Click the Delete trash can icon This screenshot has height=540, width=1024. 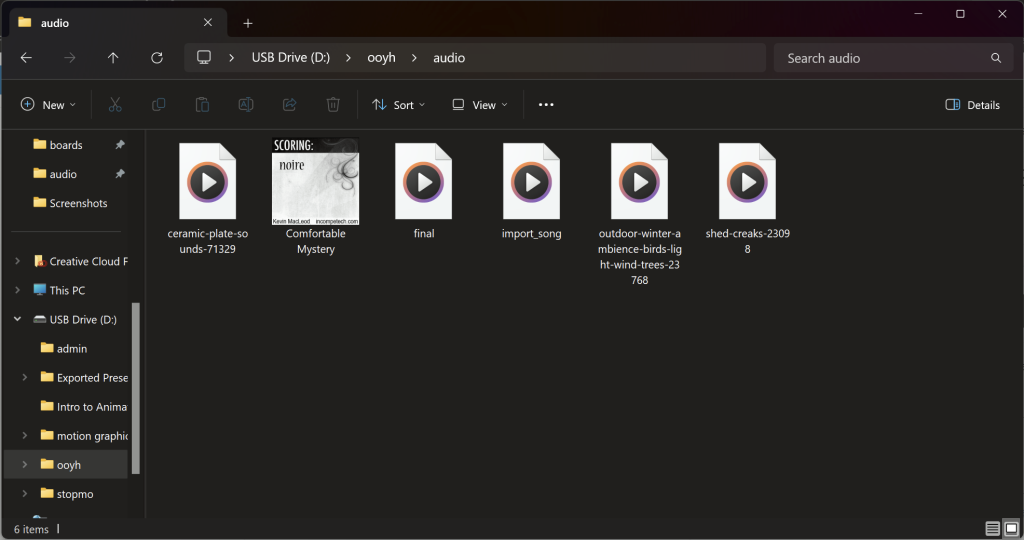pos(333,104)
